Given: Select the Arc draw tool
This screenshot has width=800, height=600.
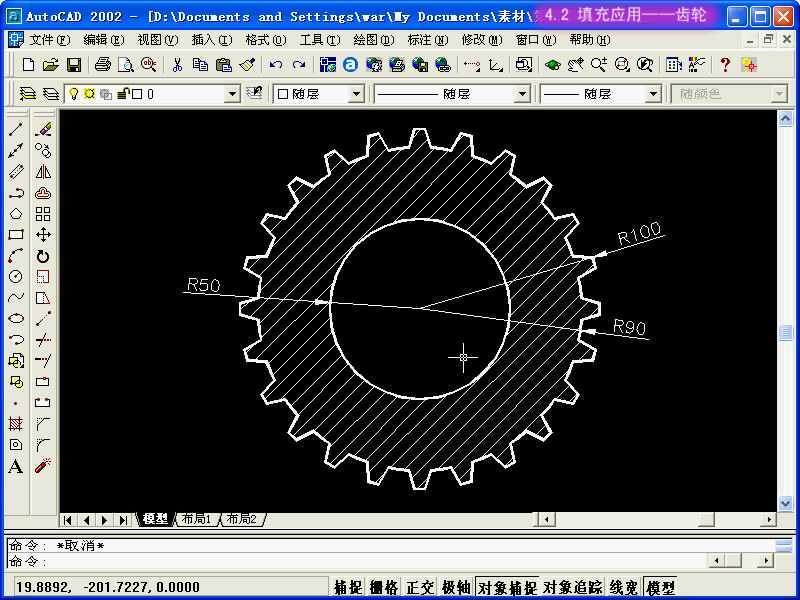Looking at the screenshot, I should 16,256.
